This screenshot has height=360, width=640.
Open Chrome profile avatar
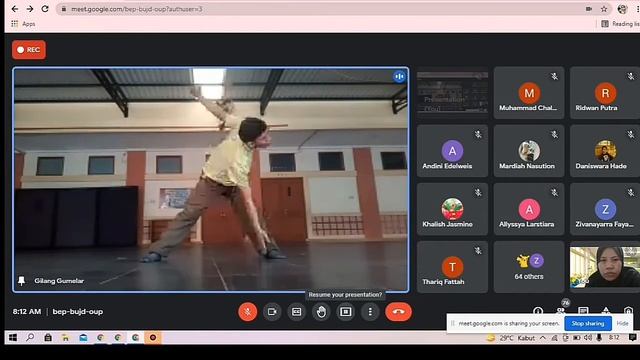pyautogui.click(x=622, y=9)
